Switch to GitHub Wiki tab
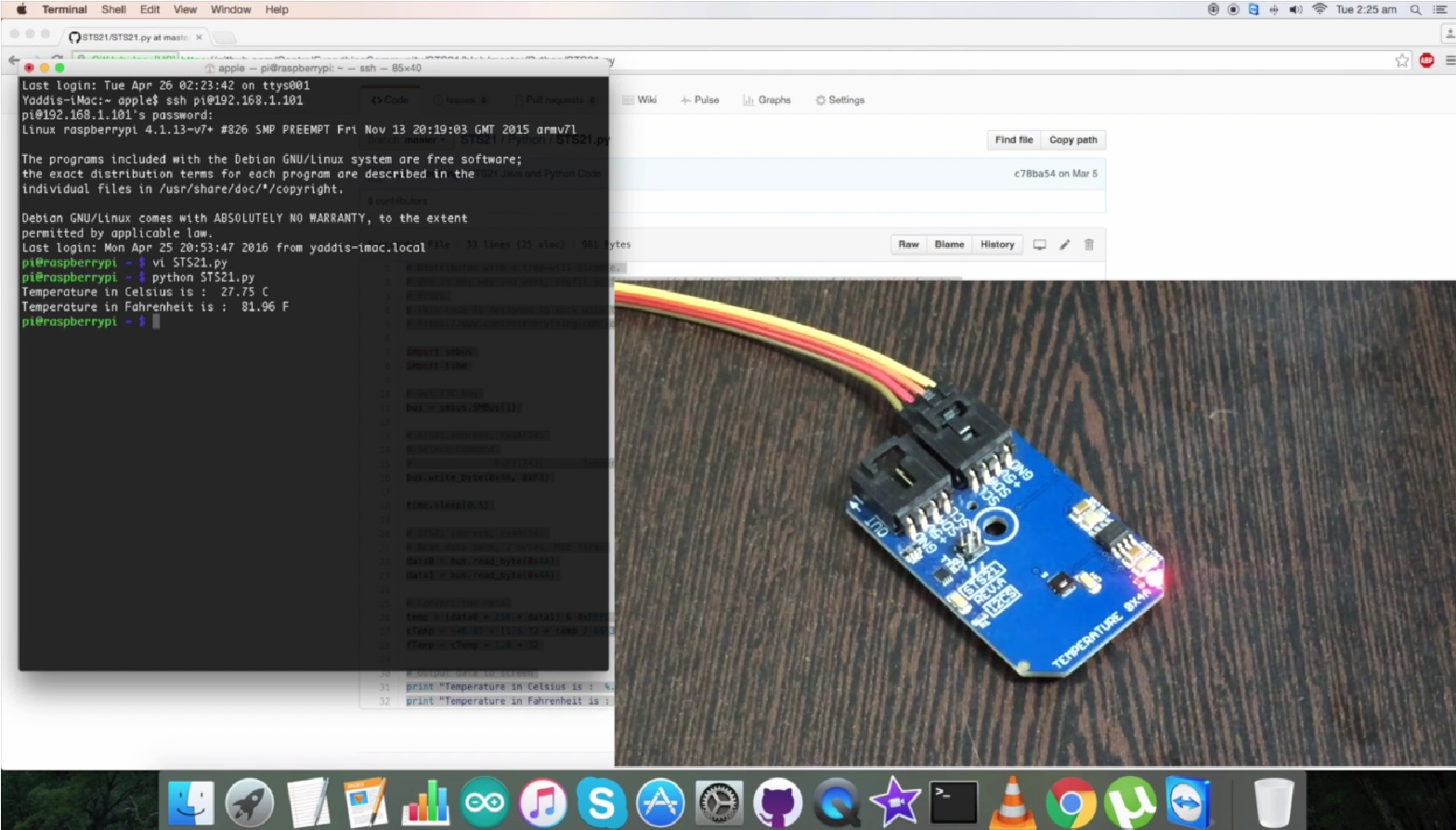The width and height of the screenshot is (1456, 830). pos(640,99)
